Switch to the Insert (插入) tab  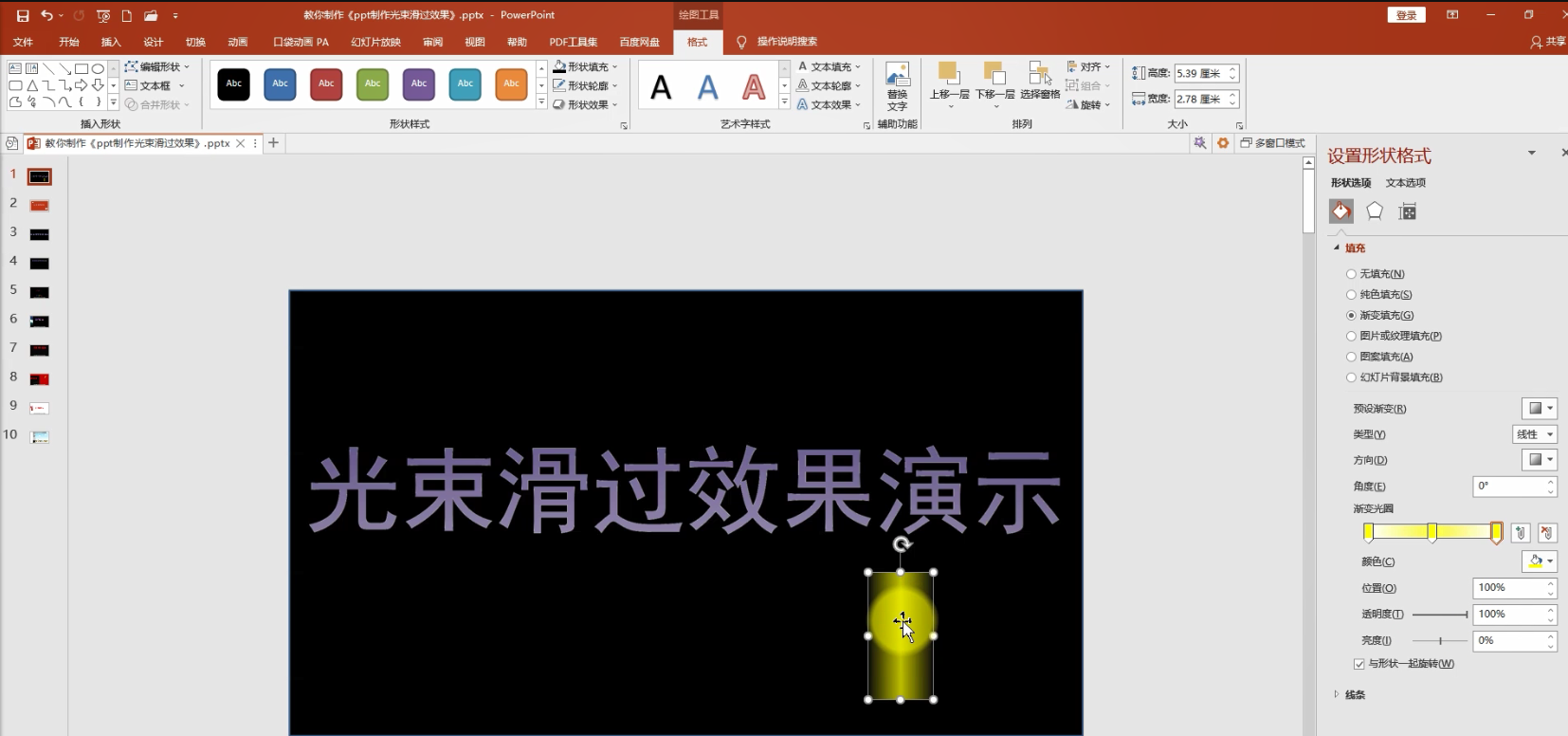[x=111, y=42]
